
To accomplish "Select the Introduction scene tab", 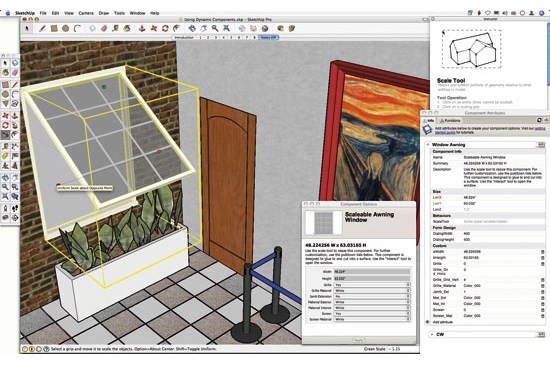I will pos(184,37).
